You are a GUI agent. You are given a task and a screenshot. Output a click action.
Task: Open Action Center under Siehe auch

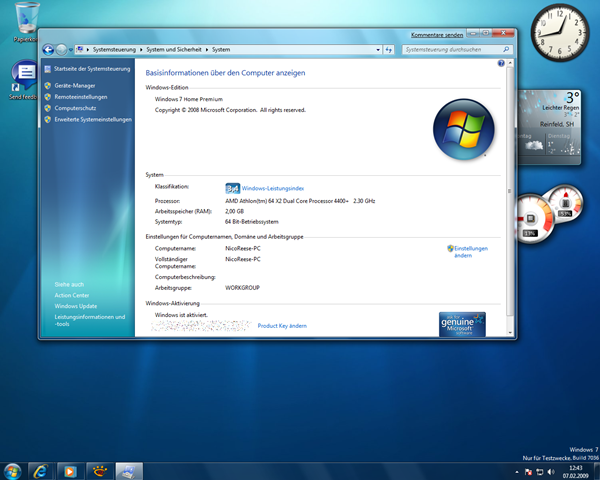(72, 296)
